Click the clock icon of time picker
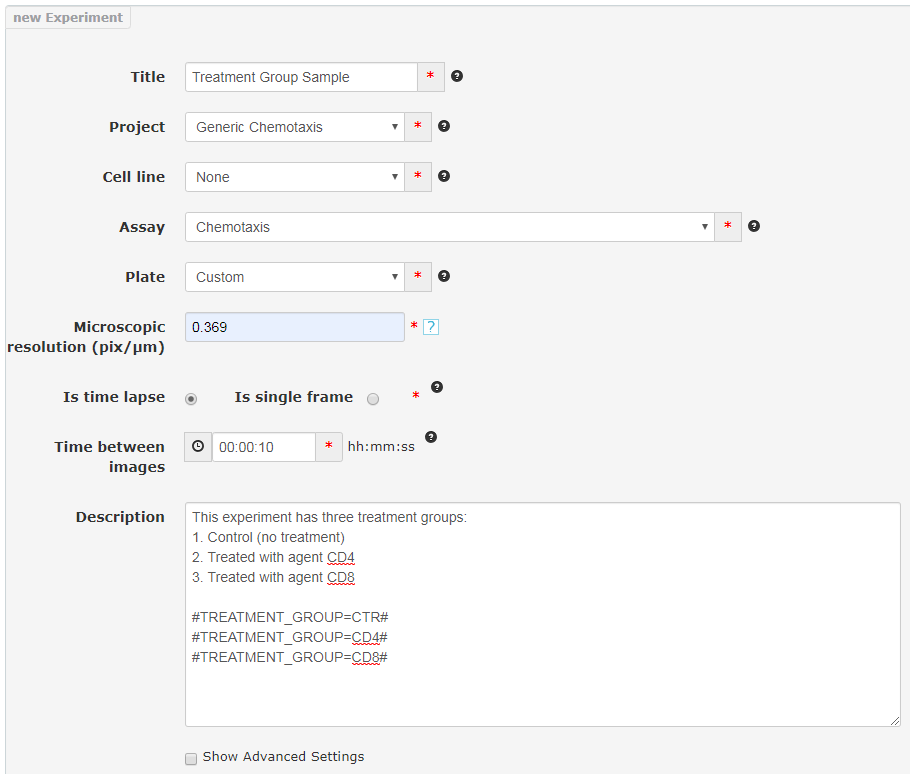 [198, 447]
